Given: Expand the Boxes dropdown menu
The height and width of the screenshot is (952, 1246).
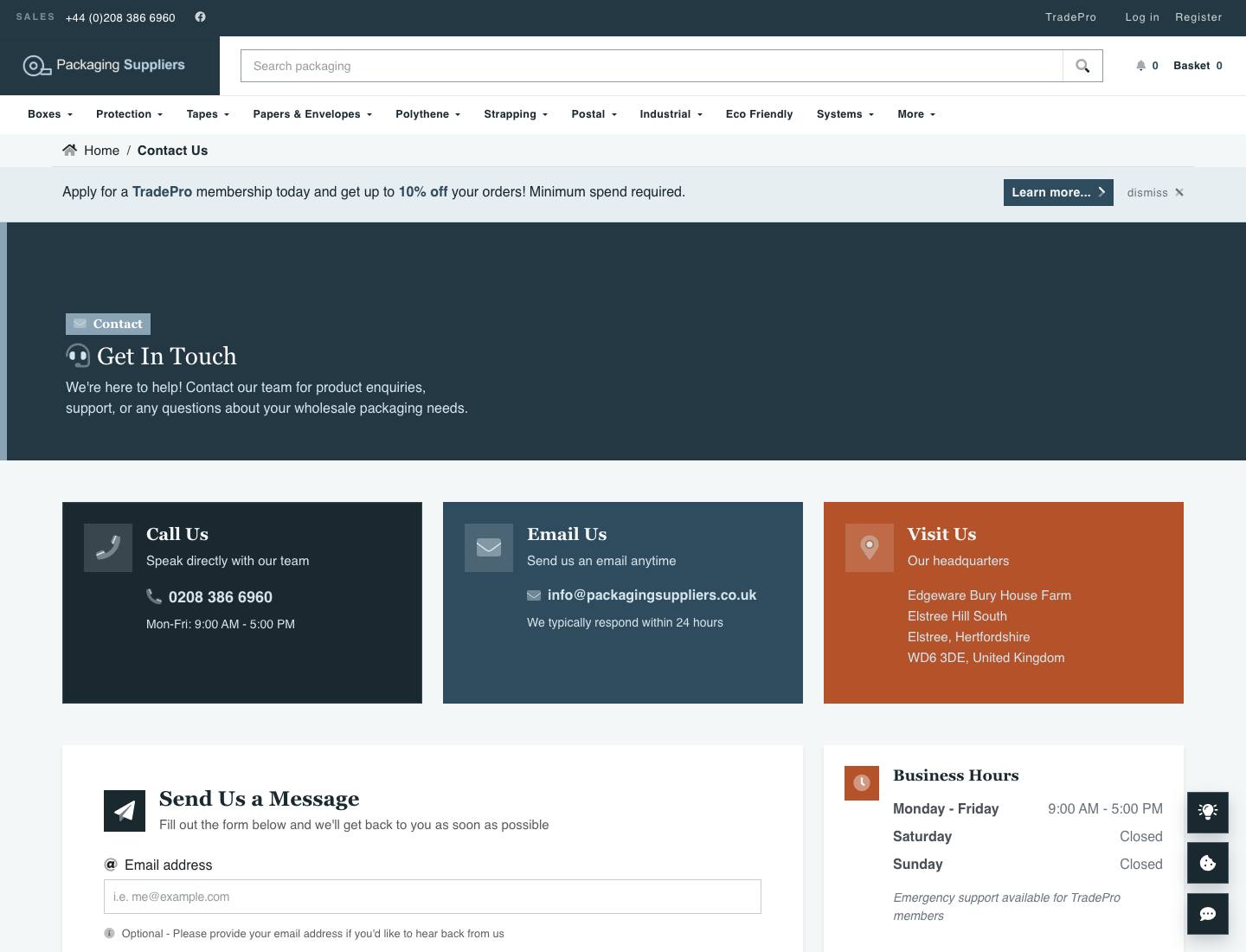Looking at the screenshot, I should point(50,114).
